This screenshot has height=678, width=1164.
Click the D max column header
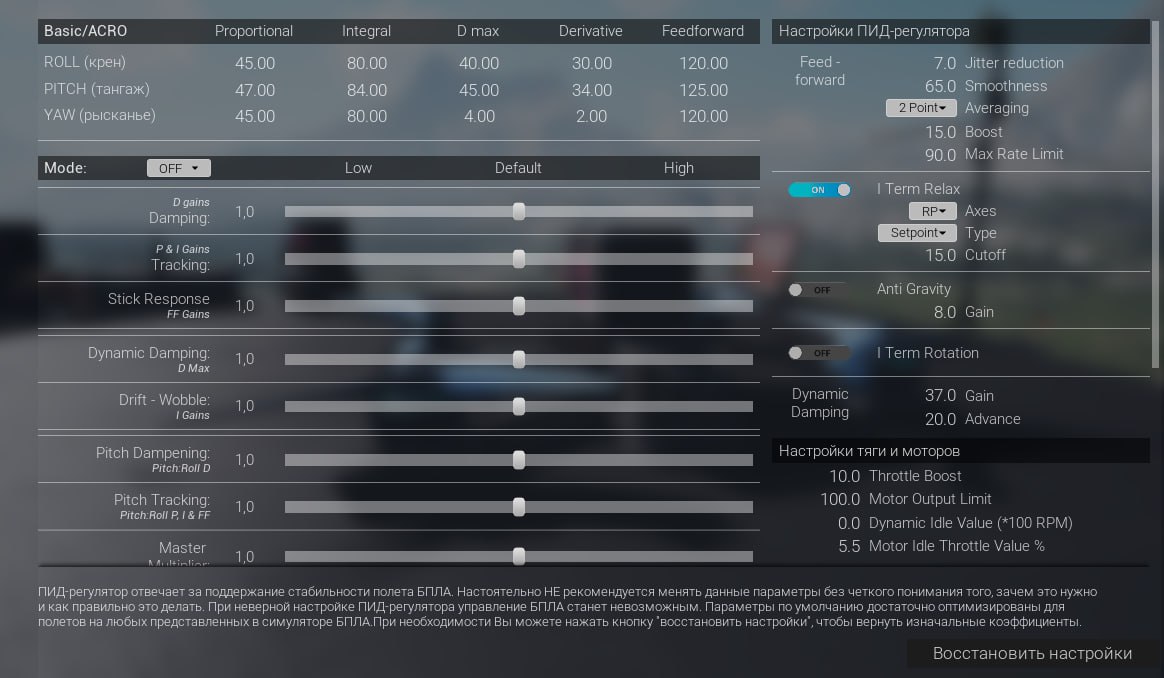pyautogui.click(x=477, y=31)
